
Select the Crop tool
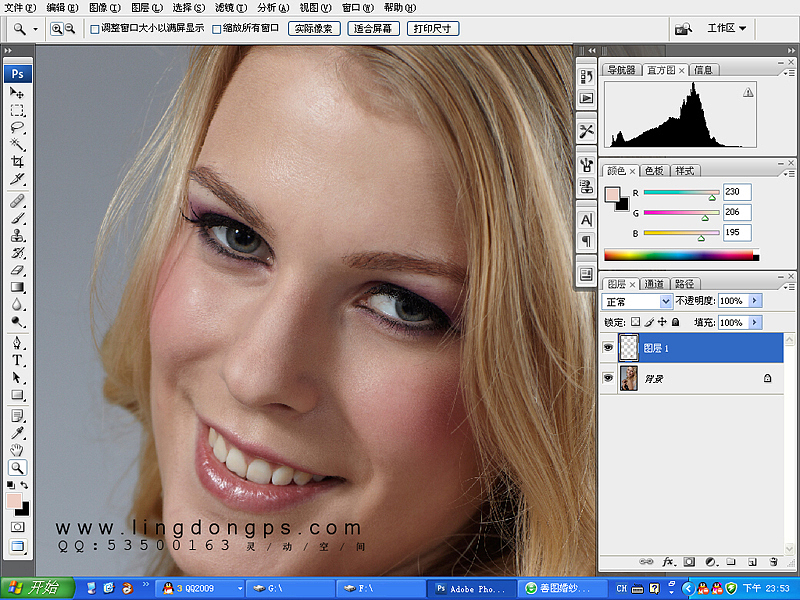click(x=17, y=162)
